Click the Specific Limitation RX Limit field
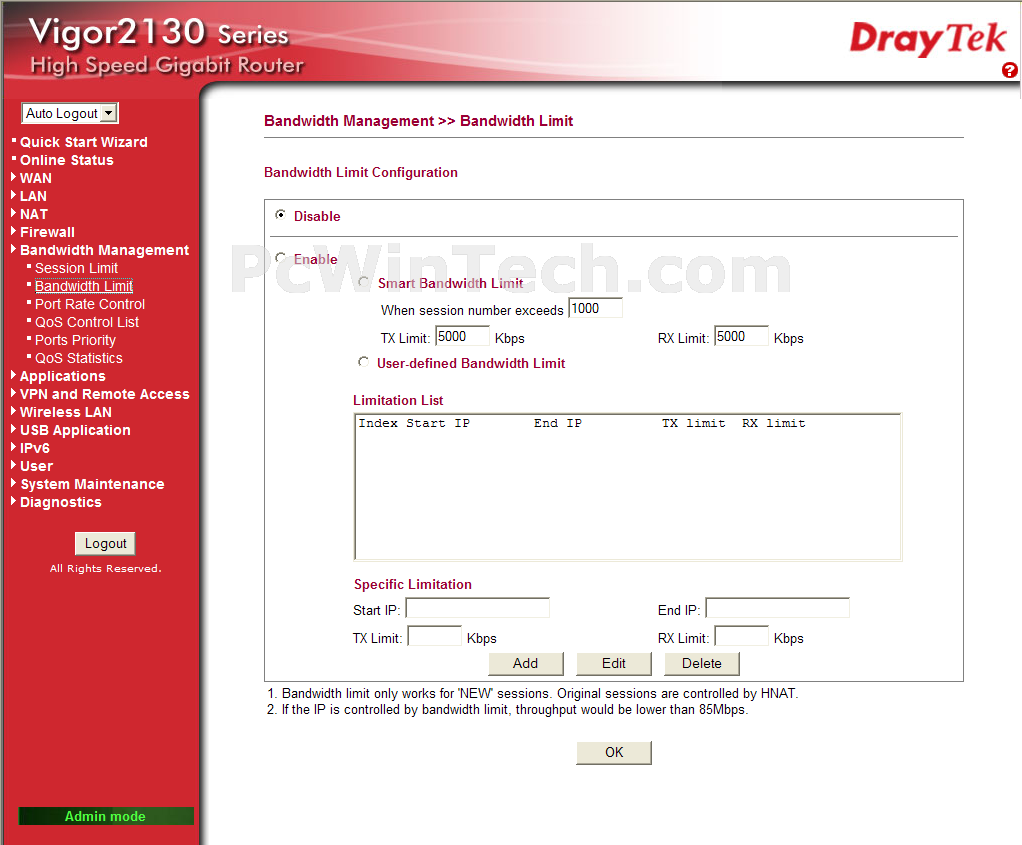 tap(741, 636)
